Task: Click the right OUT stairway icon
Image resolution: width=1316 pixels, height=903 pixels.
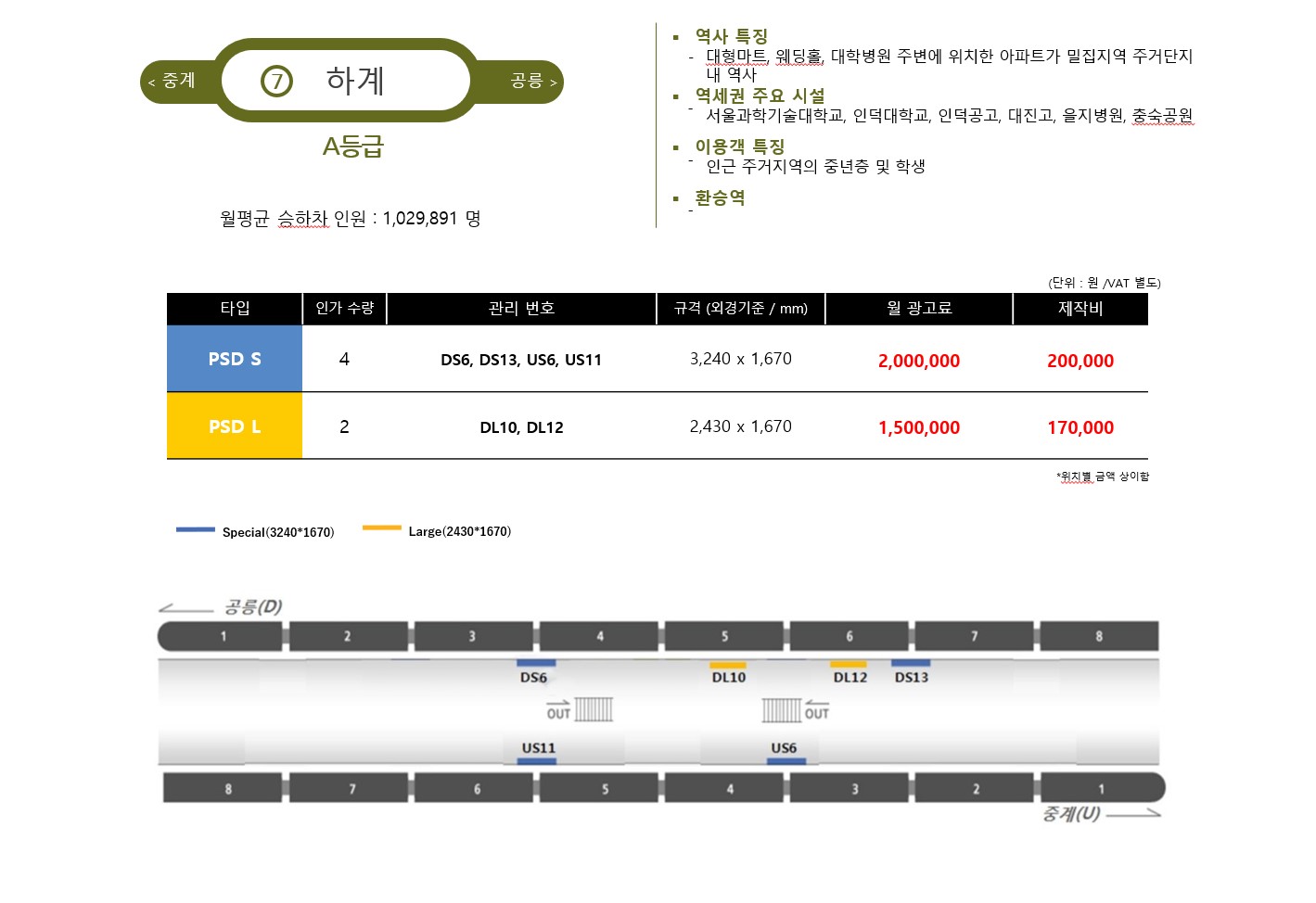Action: [x=796, y=709]
